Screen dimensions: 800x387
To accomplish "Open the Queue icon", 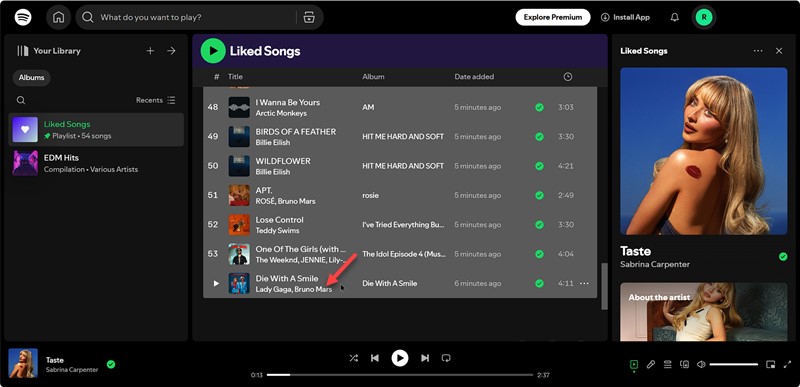I will (x=667, y=365).
